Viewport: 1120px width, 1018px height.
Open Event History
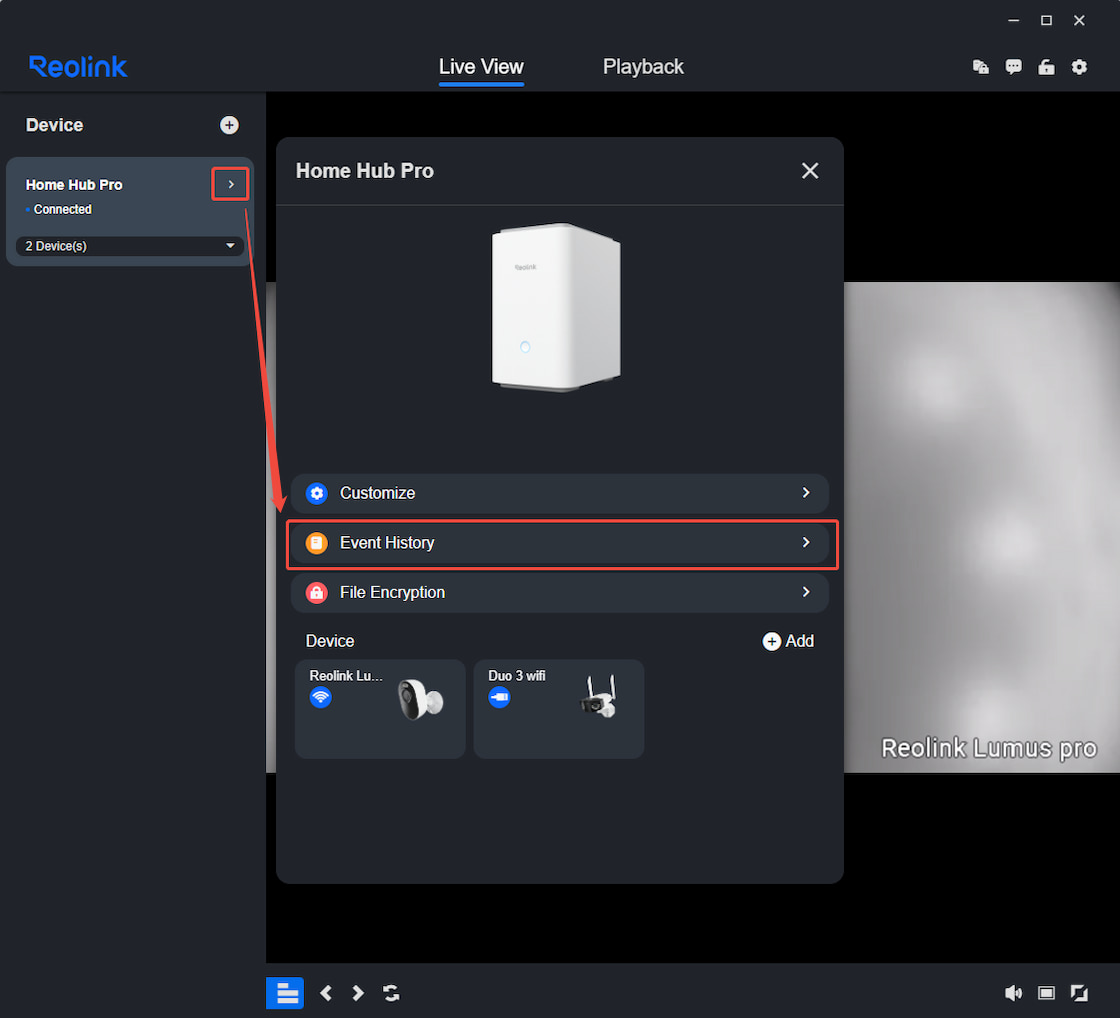559,543
